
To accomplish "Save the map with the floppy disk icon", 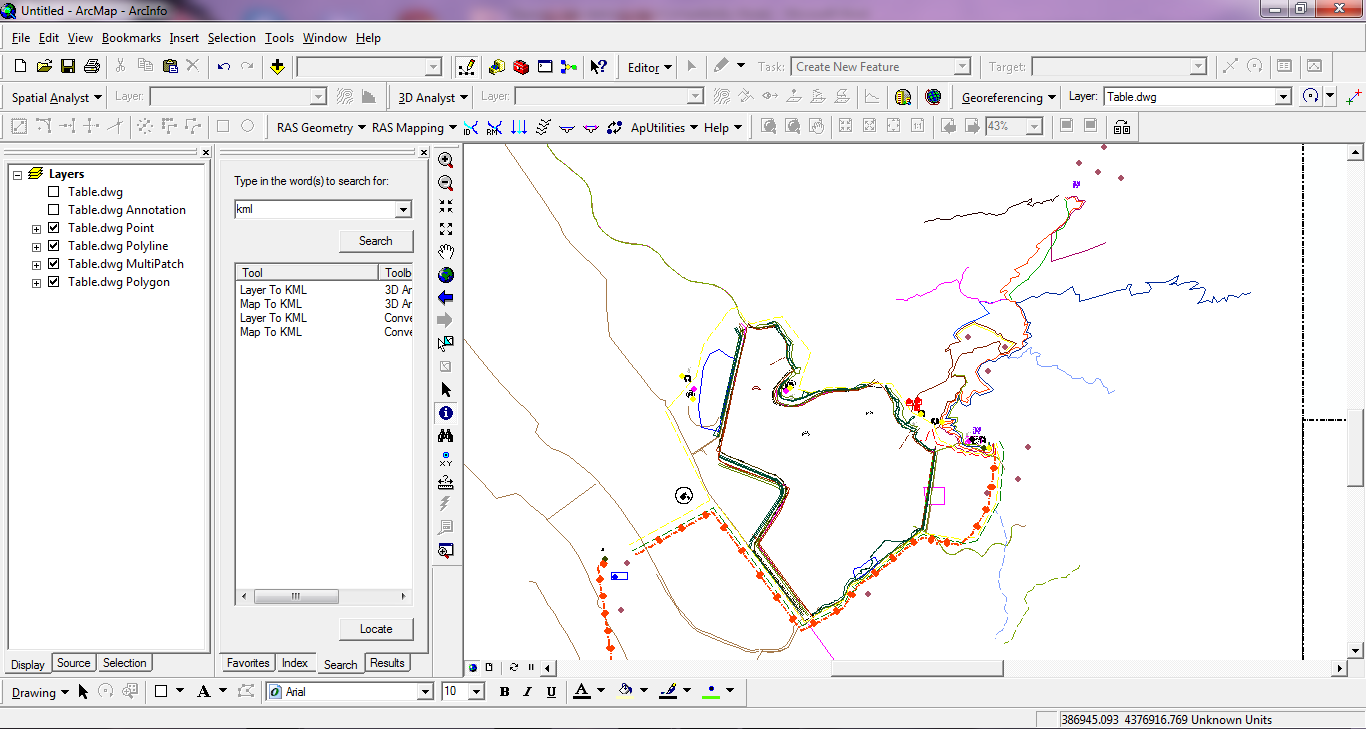I will coord(68,66).
